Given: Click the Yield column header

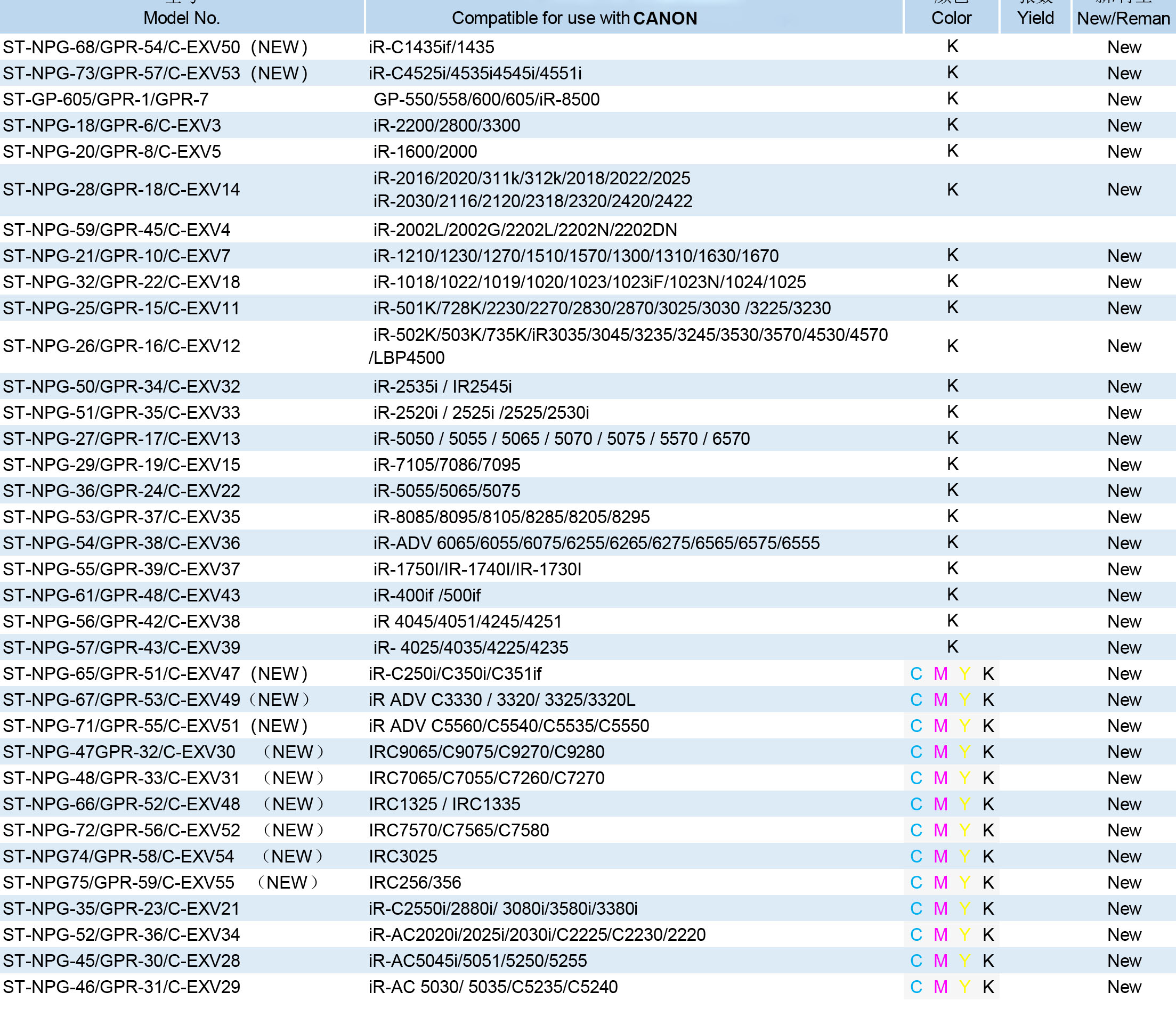Looking at the screenshot, I should click(1035, 18).
